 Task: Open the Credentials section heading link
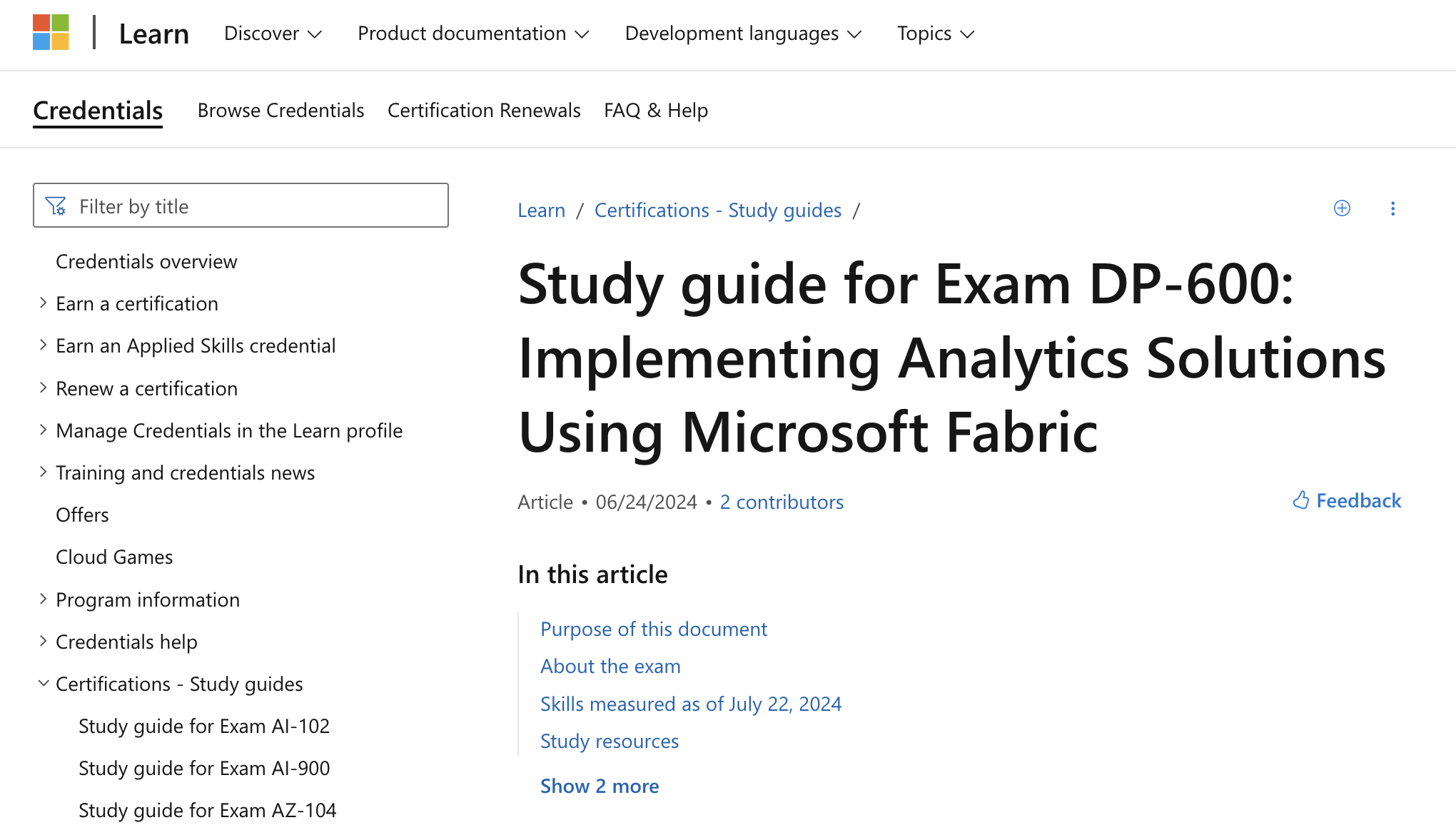pyautogui.click(x=98, y=111)
